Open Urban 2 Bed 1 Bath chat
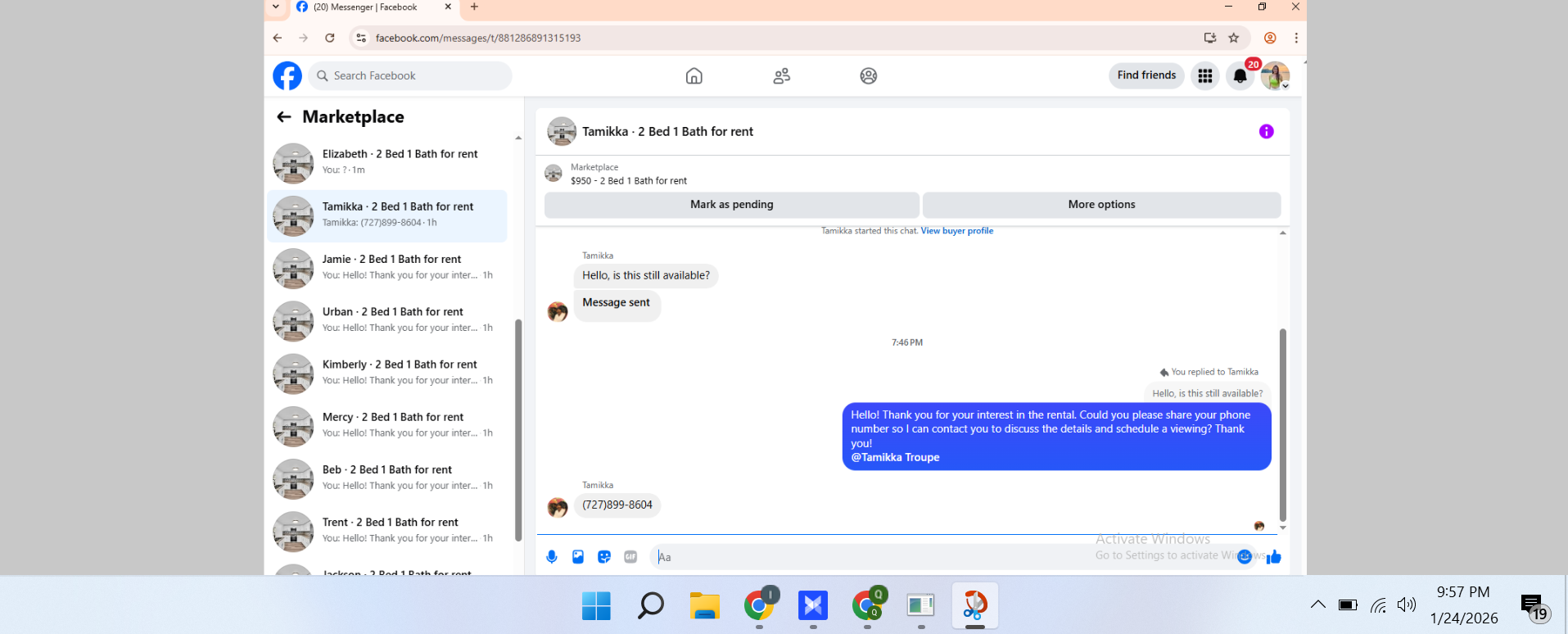This screenshot has width=1568, height=634. click(386, 321)
